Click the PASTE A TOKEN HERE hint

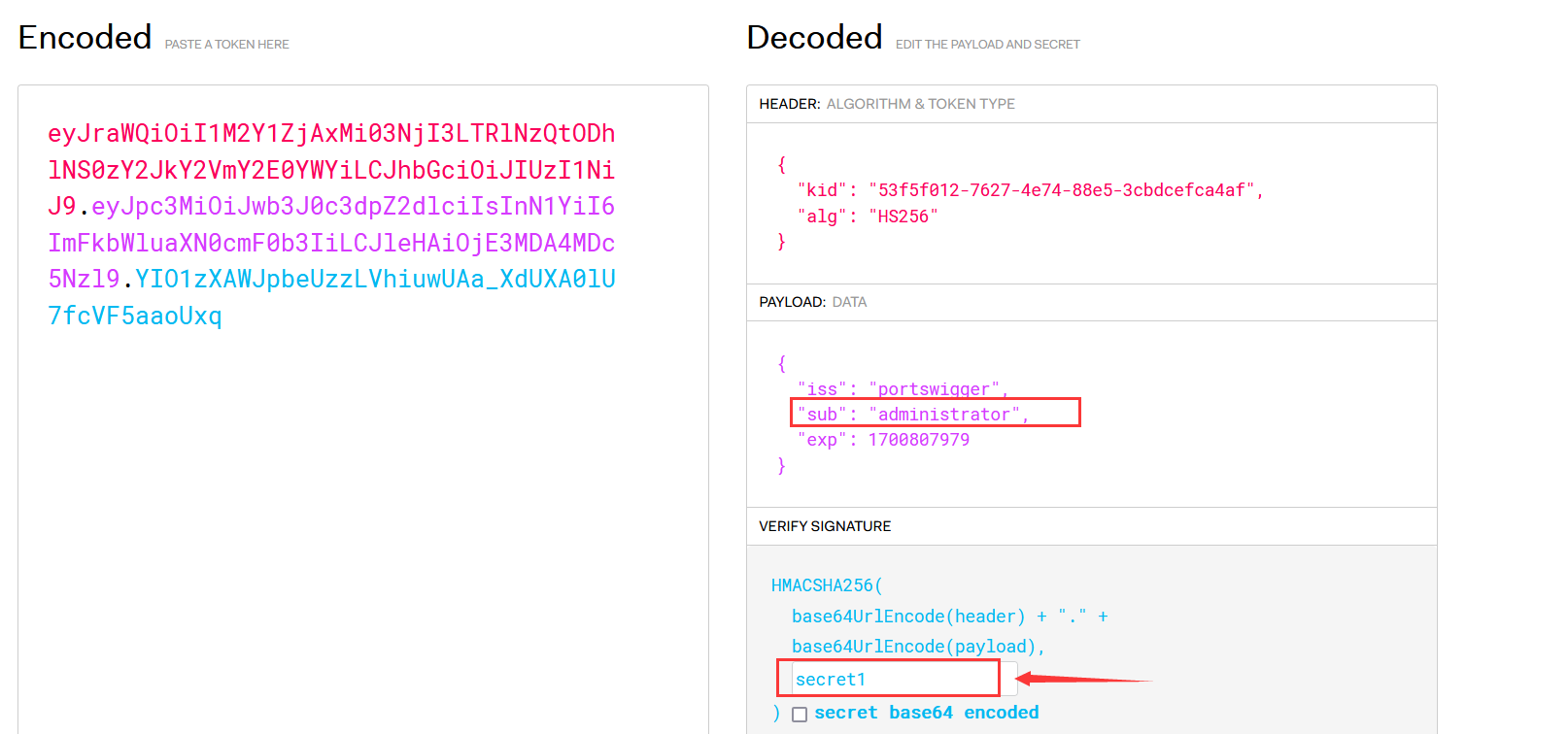tap(227, 45)
